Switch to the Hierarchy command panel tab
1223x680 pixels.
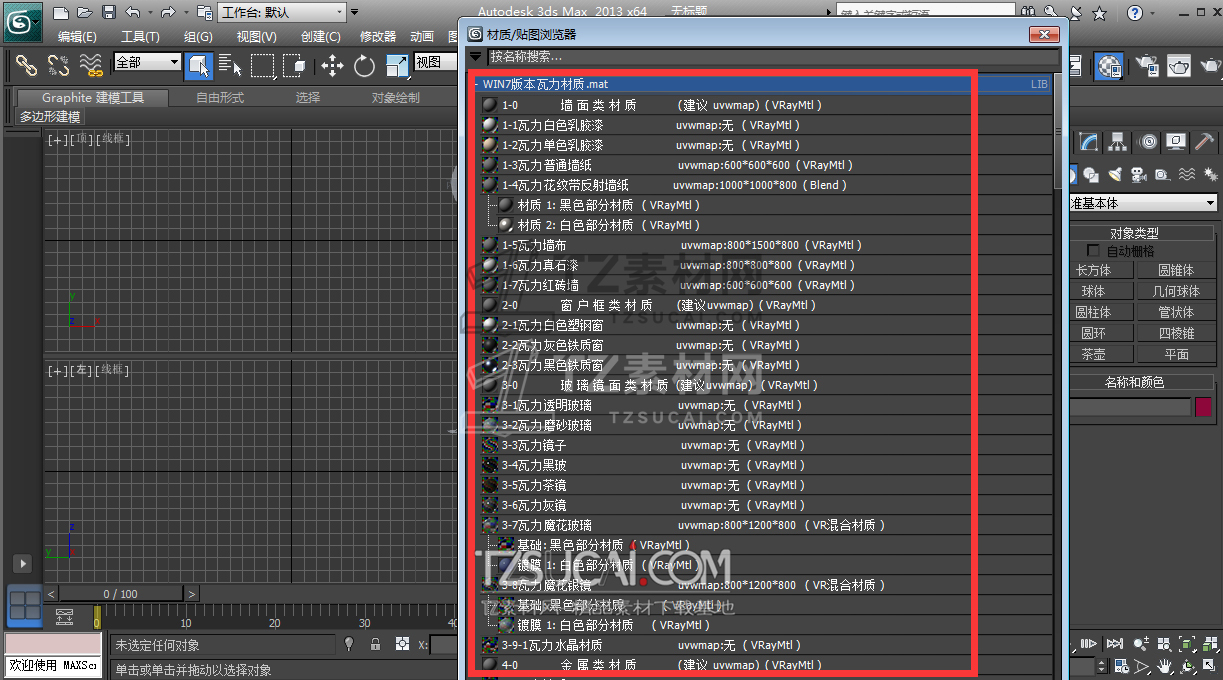click(x=1118, y=142)
